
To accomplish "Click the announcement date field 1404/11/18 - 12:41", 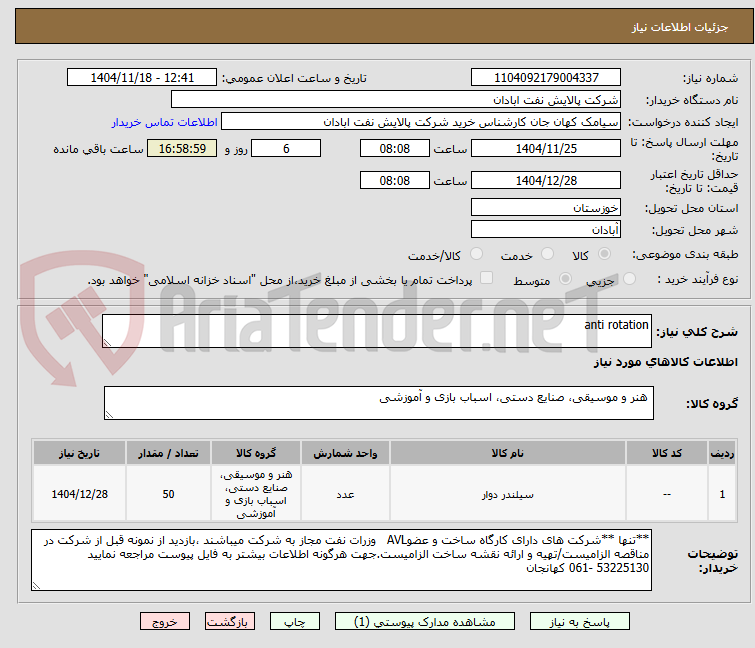I will point(142,78).
